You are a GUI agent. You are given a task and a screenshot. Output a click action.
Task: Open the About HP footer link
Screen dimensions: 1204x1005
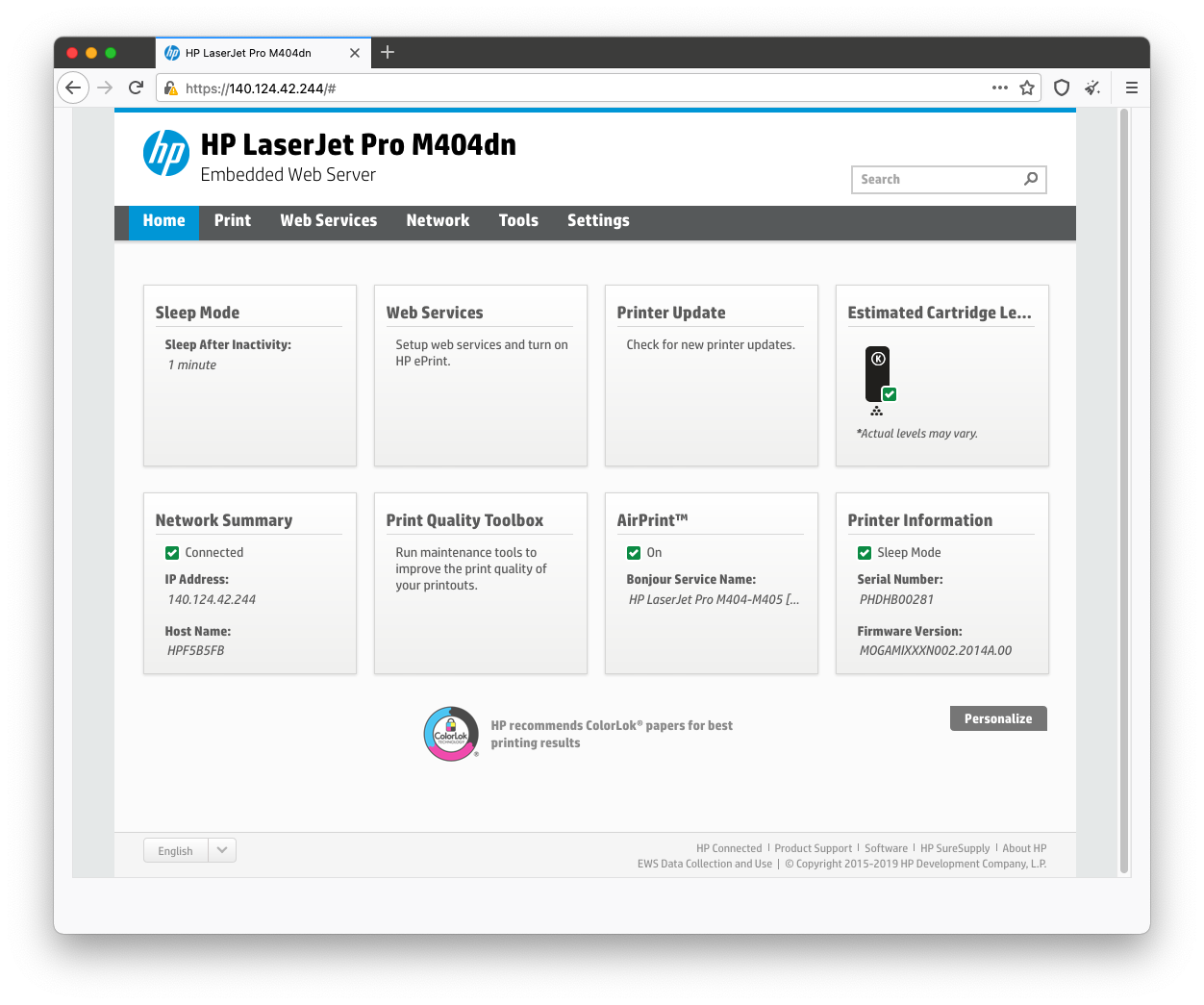click(1024, 848)
